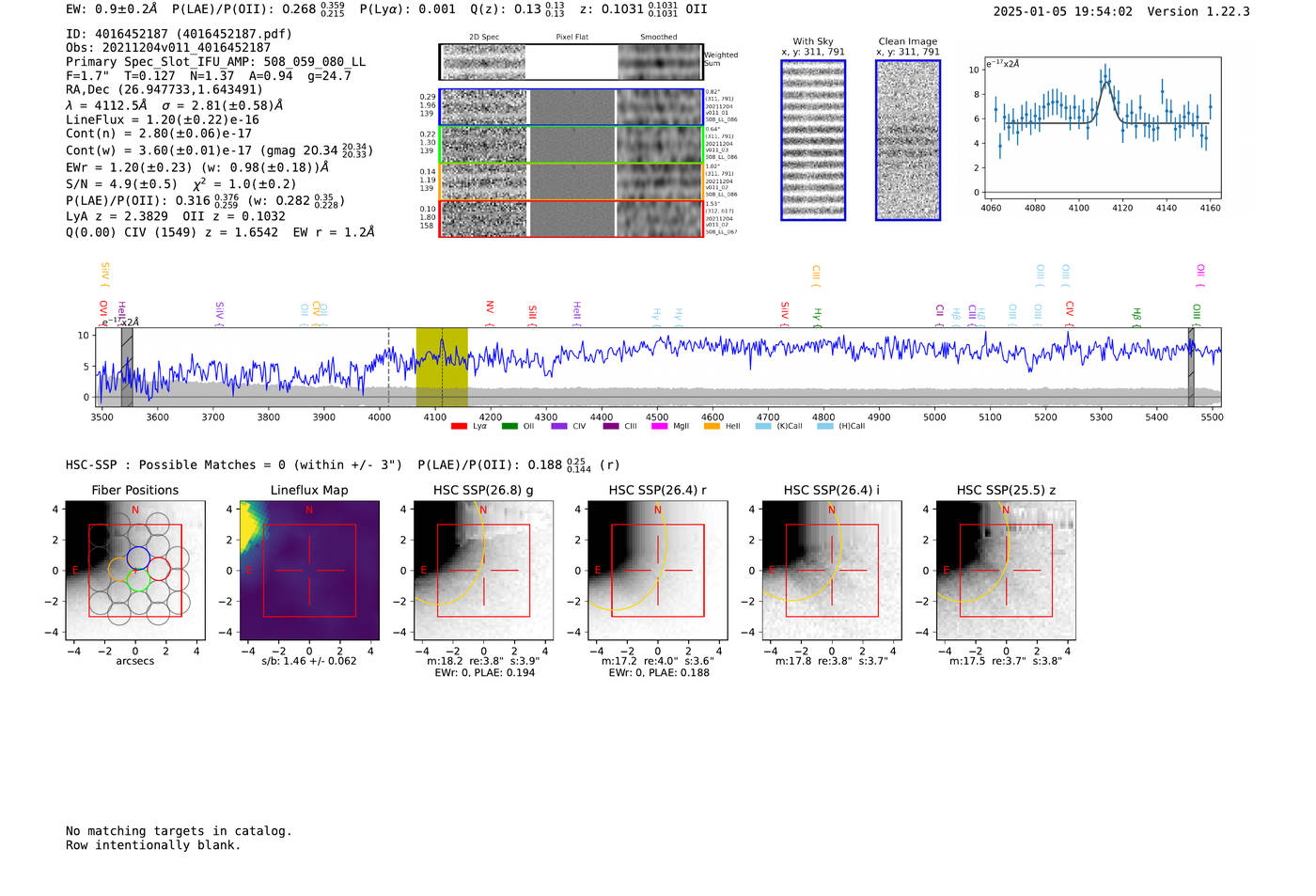Click the green Hγ line label

818,316
